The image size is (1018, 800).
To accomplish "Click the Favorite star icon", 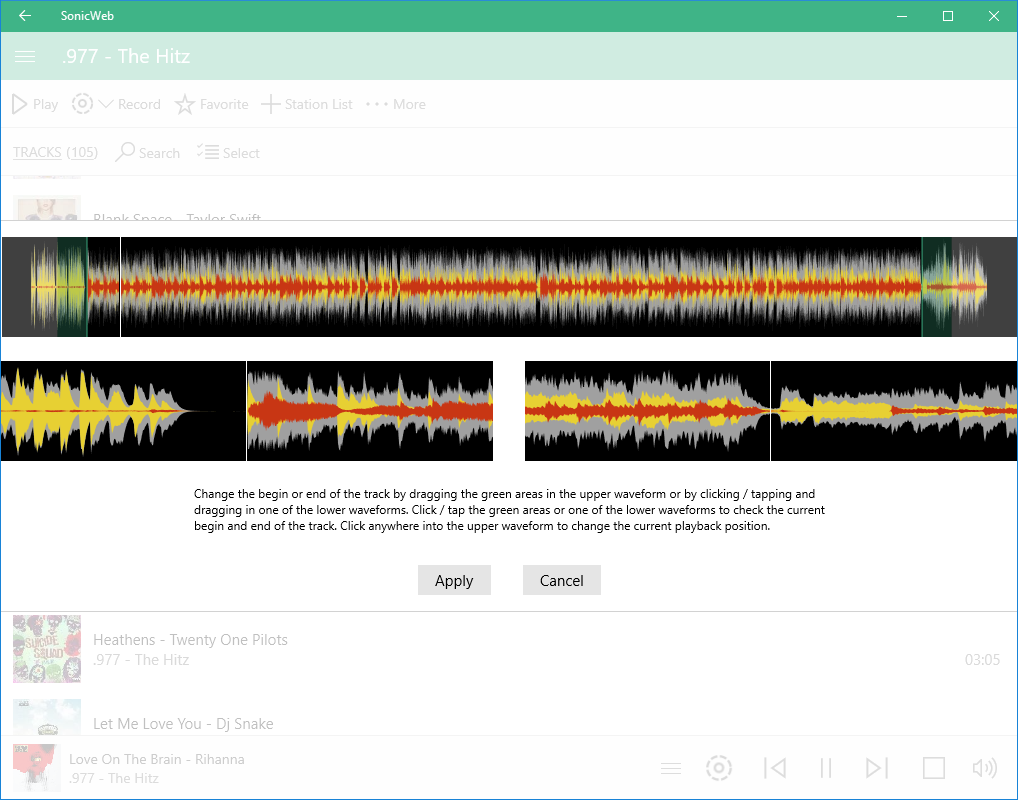I will click(x=186, y=103).
